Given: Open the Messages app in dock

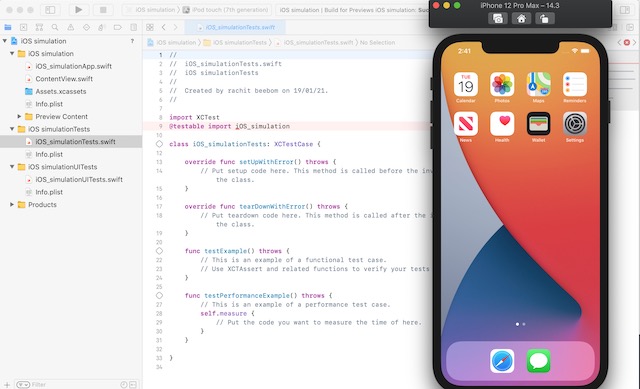Looking at the screenshot, I should (538, 361).
